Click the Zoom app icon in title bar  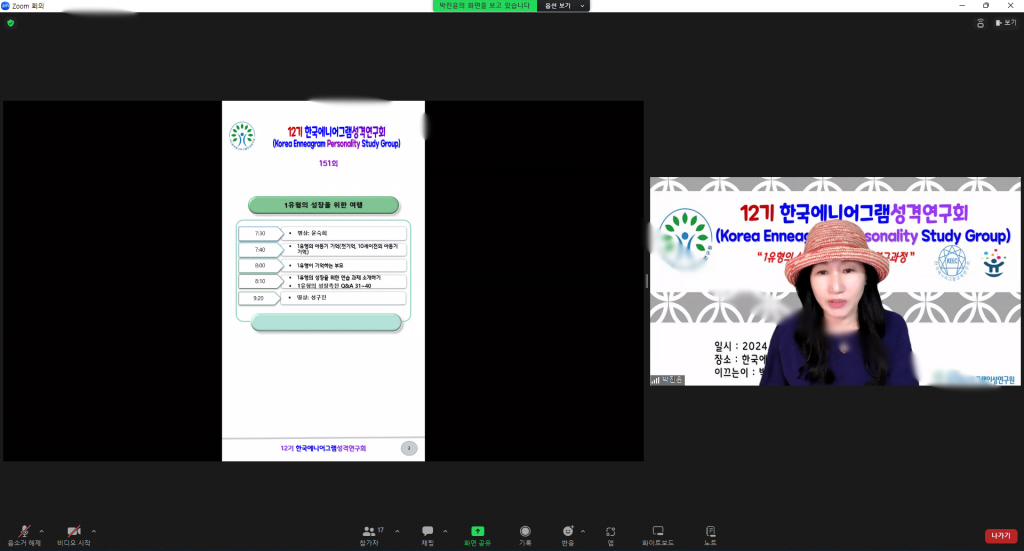(x=5, y=5)
